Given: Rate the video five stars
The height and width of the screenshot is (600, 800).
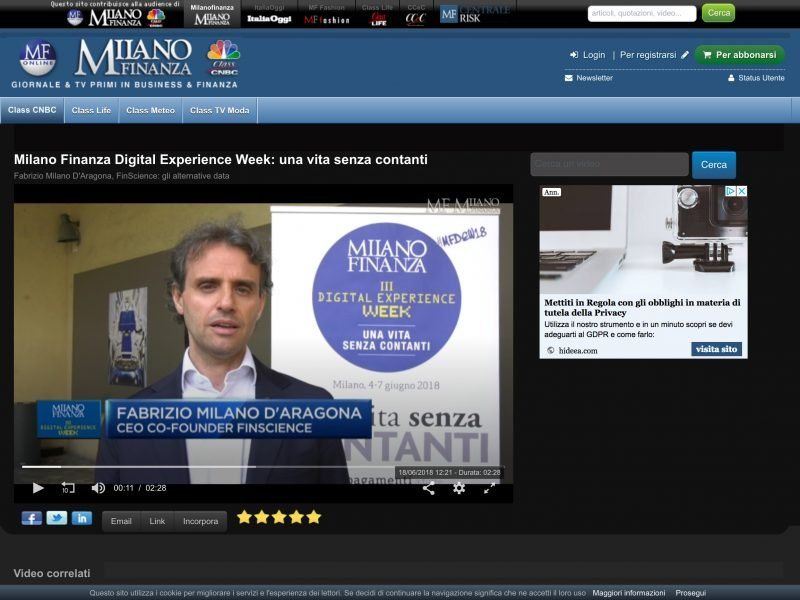Looking at the screenshot, I should [x=314, y=517].
